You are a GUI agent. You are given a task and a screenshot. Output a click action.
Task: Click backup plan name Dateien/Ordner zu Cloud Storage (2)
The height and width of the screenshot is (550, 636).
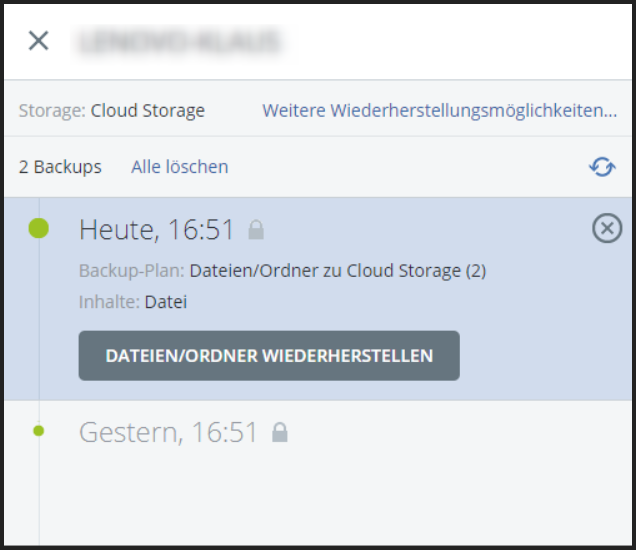(x=337, y=271)
